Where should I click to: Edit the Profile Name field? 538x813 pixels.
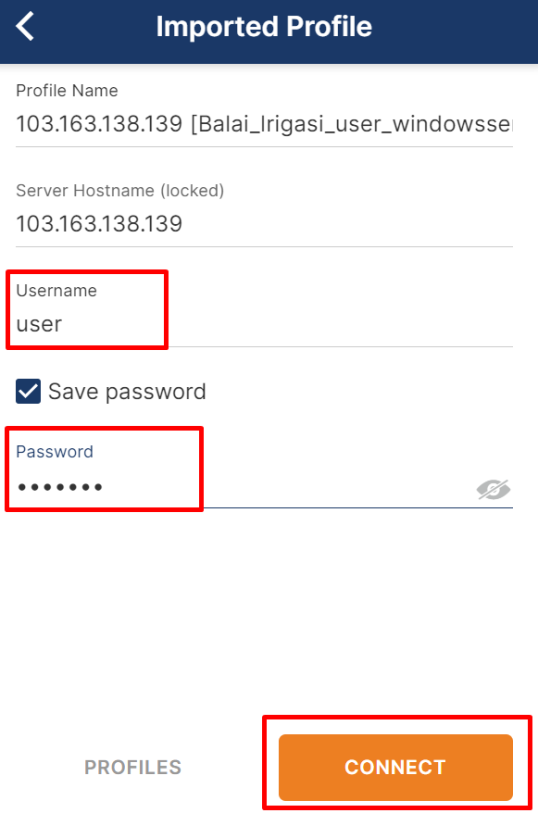tap(264, 124)
